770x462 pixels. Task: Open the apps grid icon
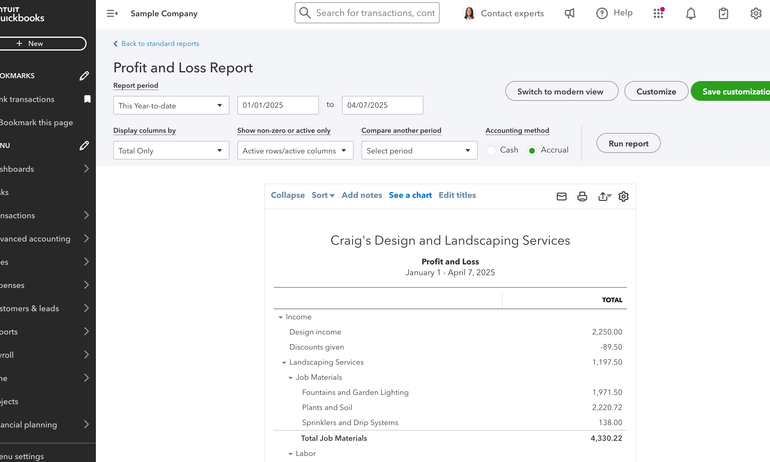(x=658, y=14)
